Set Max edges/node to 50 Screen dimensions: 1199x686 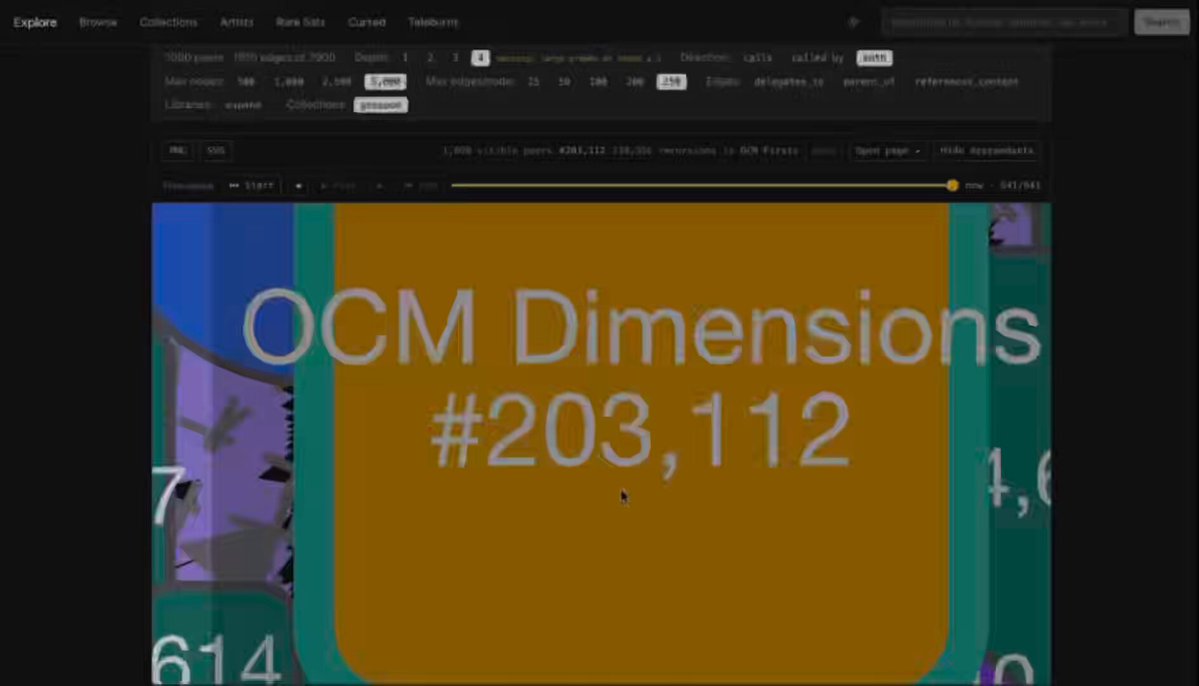tap(564, 82)
